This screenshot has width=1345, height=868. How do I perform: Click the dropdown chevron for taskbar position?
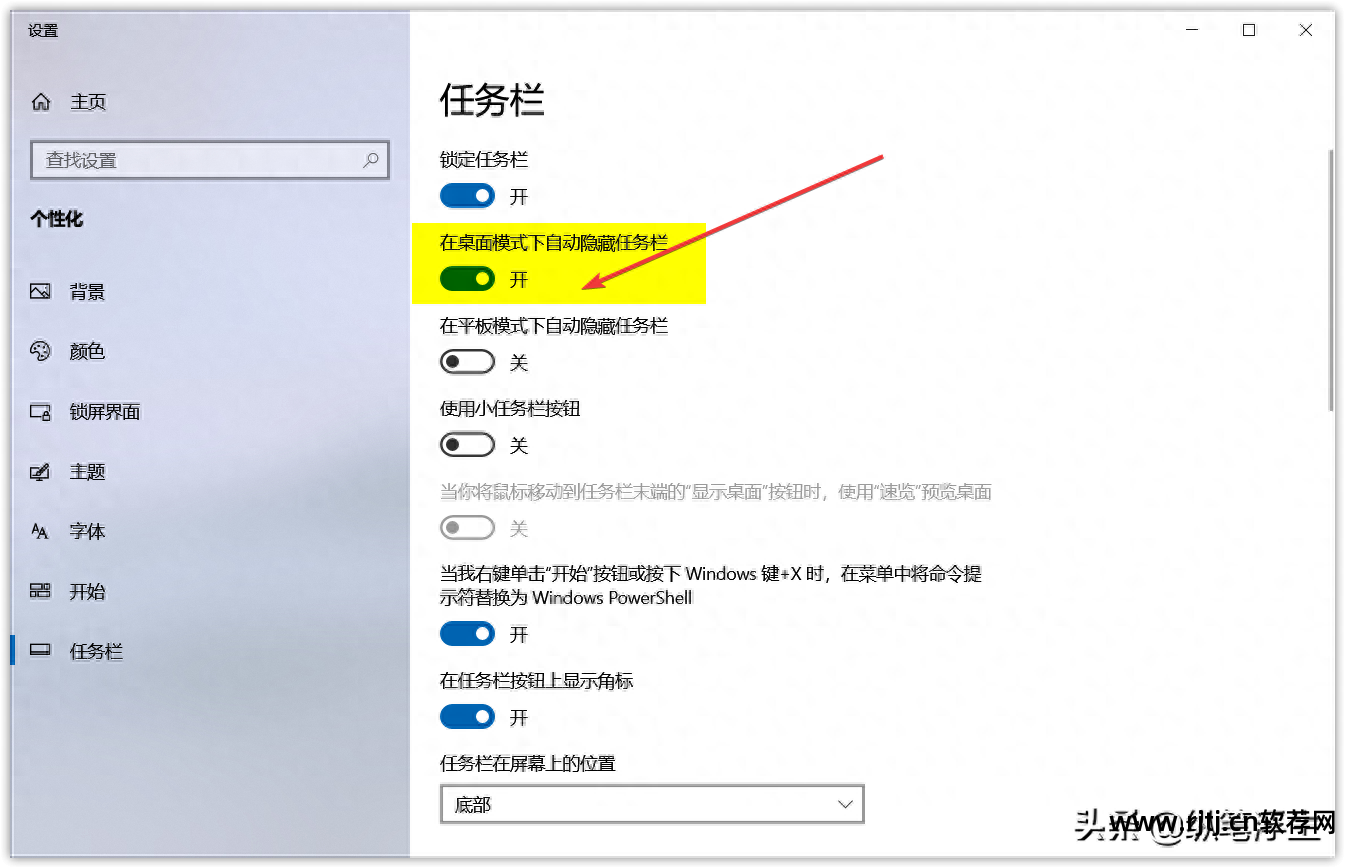tap(845, 804)
